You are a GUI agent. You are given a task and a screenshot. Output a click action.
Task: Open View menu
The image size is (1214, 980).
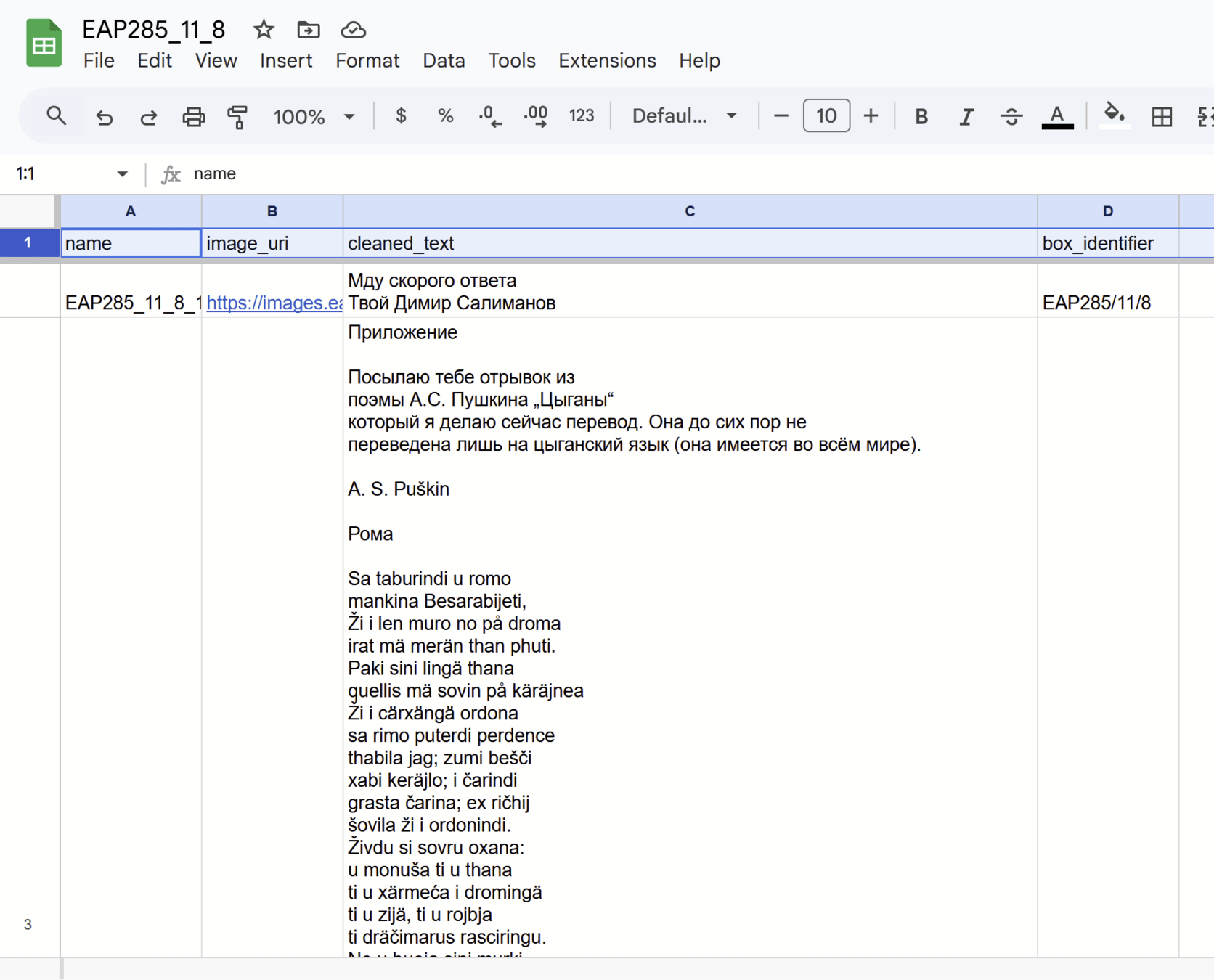point(216,60)
